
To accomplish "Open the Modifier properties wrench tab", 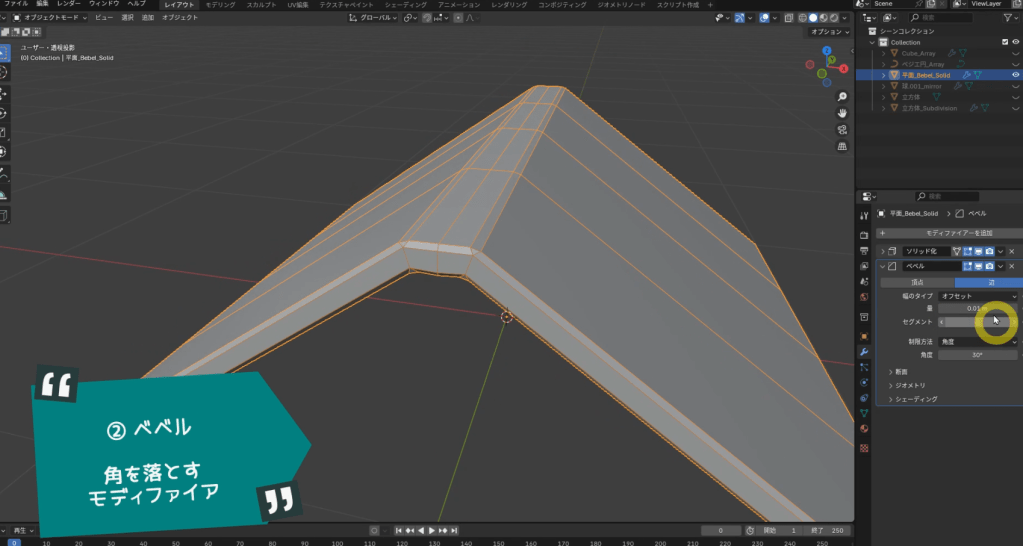I will click(x=864, y=351).
